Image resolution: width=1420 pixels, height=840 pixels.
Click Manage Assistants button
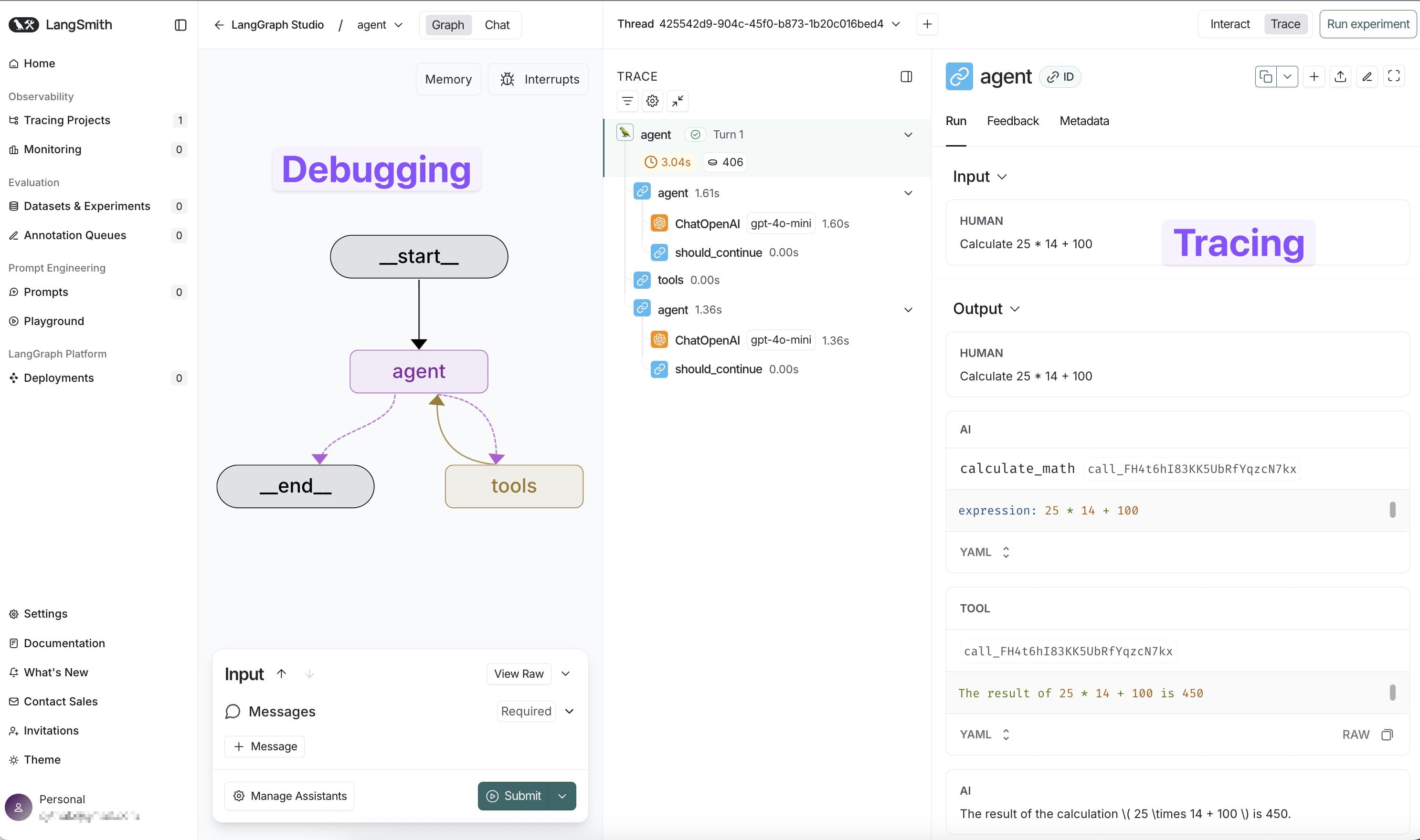(x=289, y=796)
